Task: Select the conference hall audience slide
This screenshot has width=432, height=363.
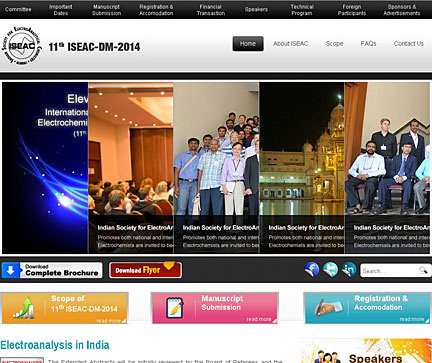Action: pos(131,168)
